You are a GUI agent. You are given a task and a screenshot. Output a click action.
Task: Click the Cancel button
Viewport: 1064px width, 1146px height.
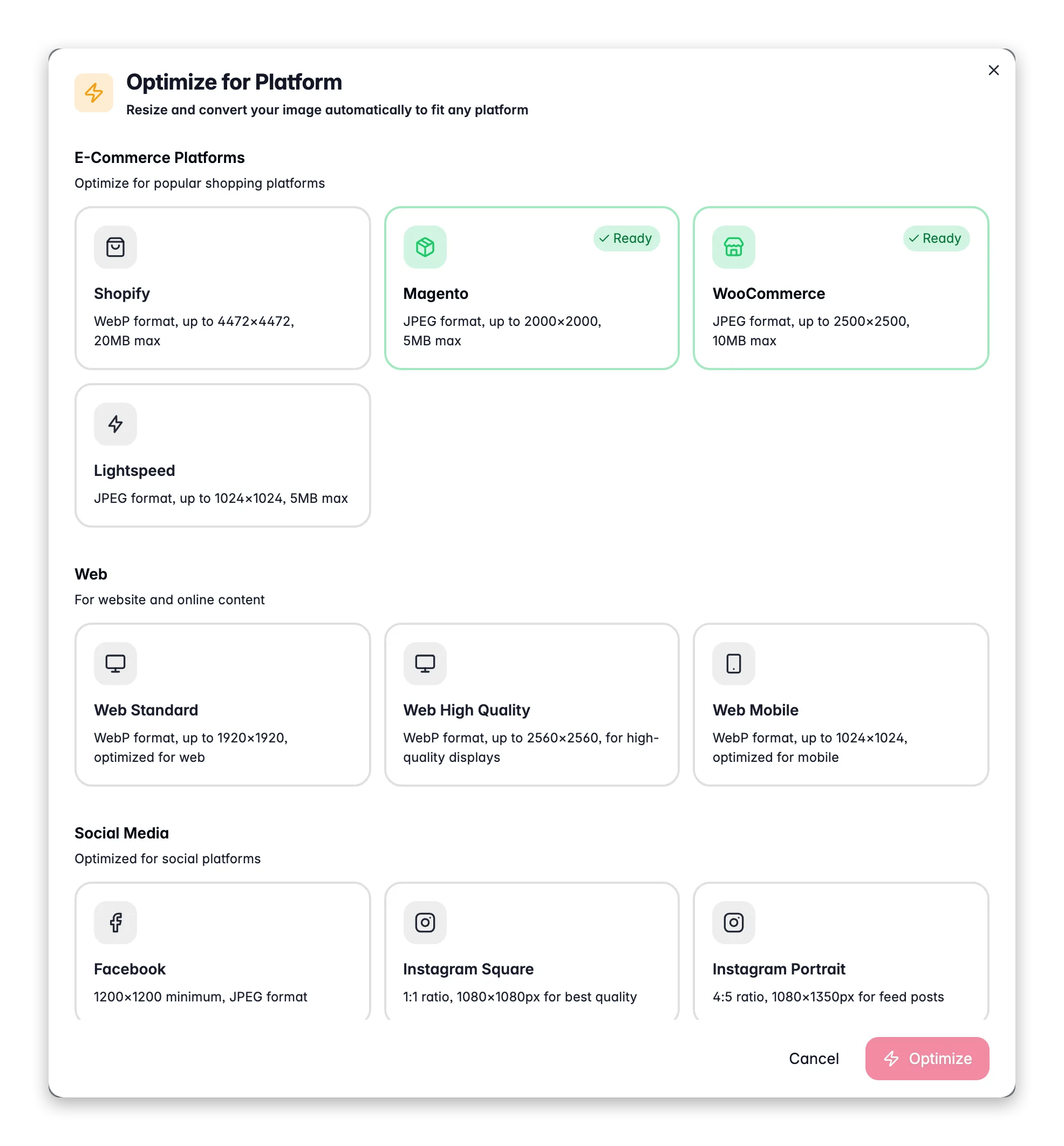point(814,1059)
